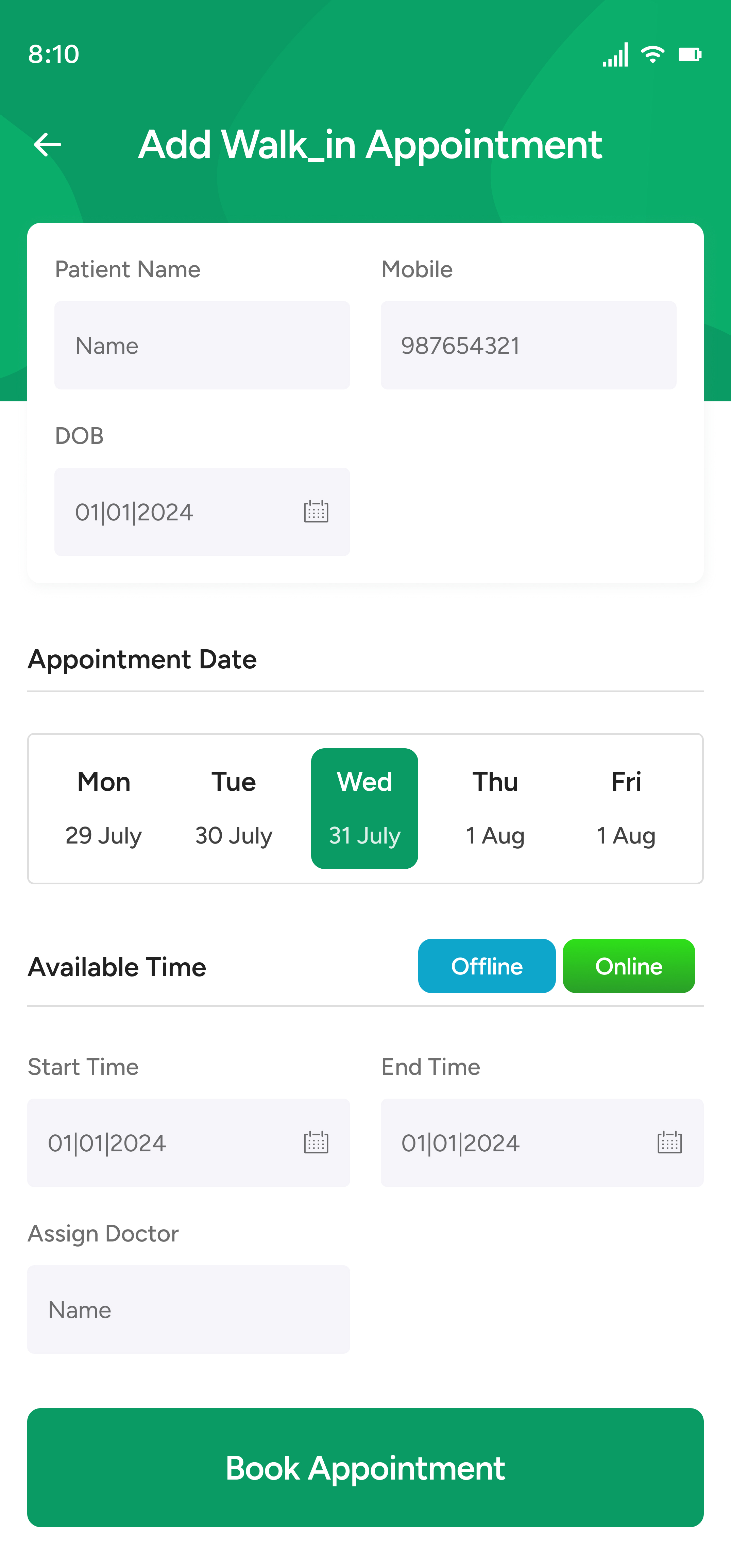This screenshot has width=731, height=1568.
Task: Open the End Time calendar icon
Action: [x=669, y=1142]
